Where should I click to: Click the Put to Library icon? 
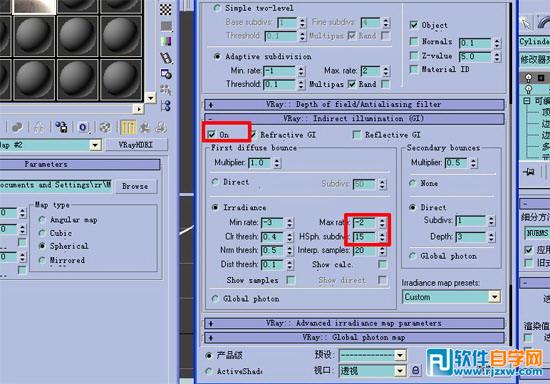pos(61,127)
